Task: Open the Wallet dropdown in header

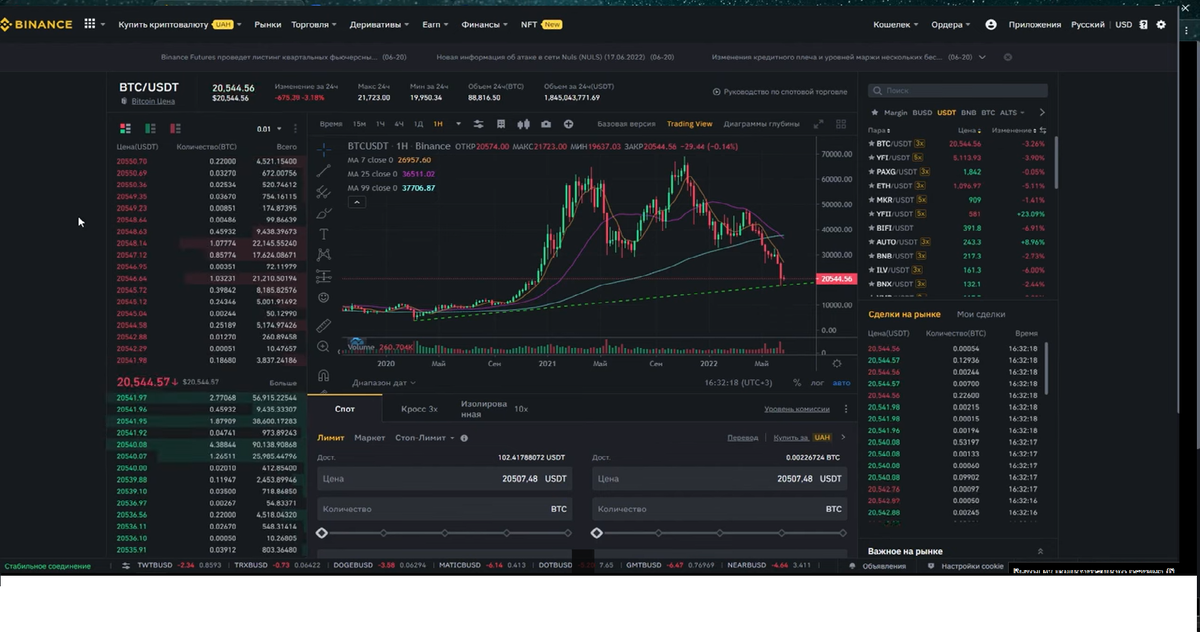Action: (x=898, y=24)
